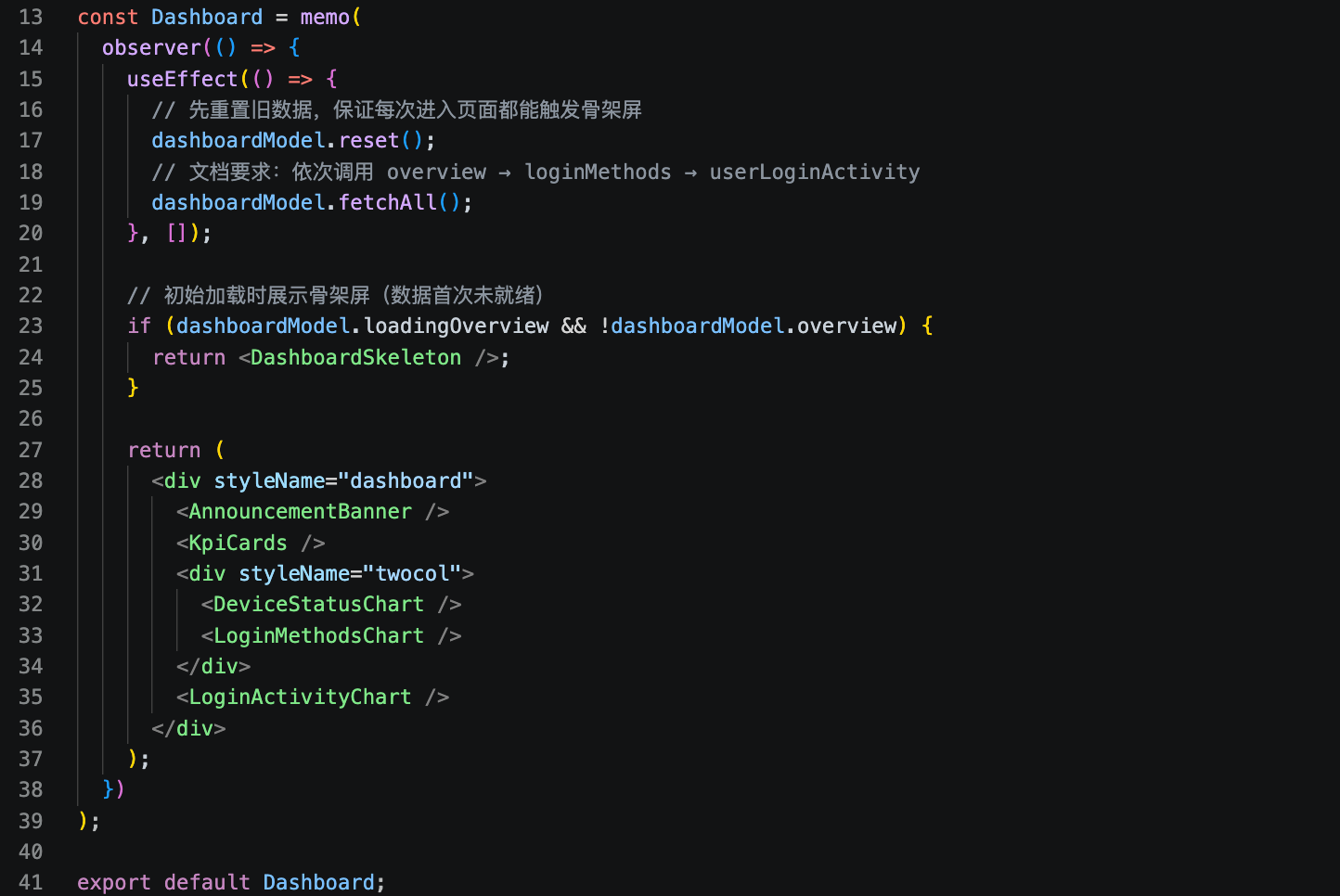Screen dimensions: 1340x896
Task: Click the 'Dashboard' name on line 13
Action: point(207,17)
